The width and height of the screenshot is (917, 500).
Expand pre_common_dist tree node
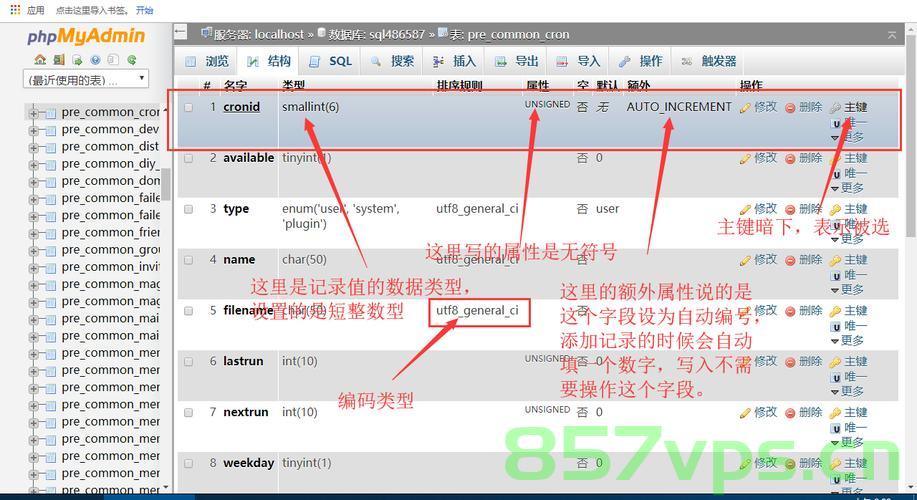[x=33, y=147]
